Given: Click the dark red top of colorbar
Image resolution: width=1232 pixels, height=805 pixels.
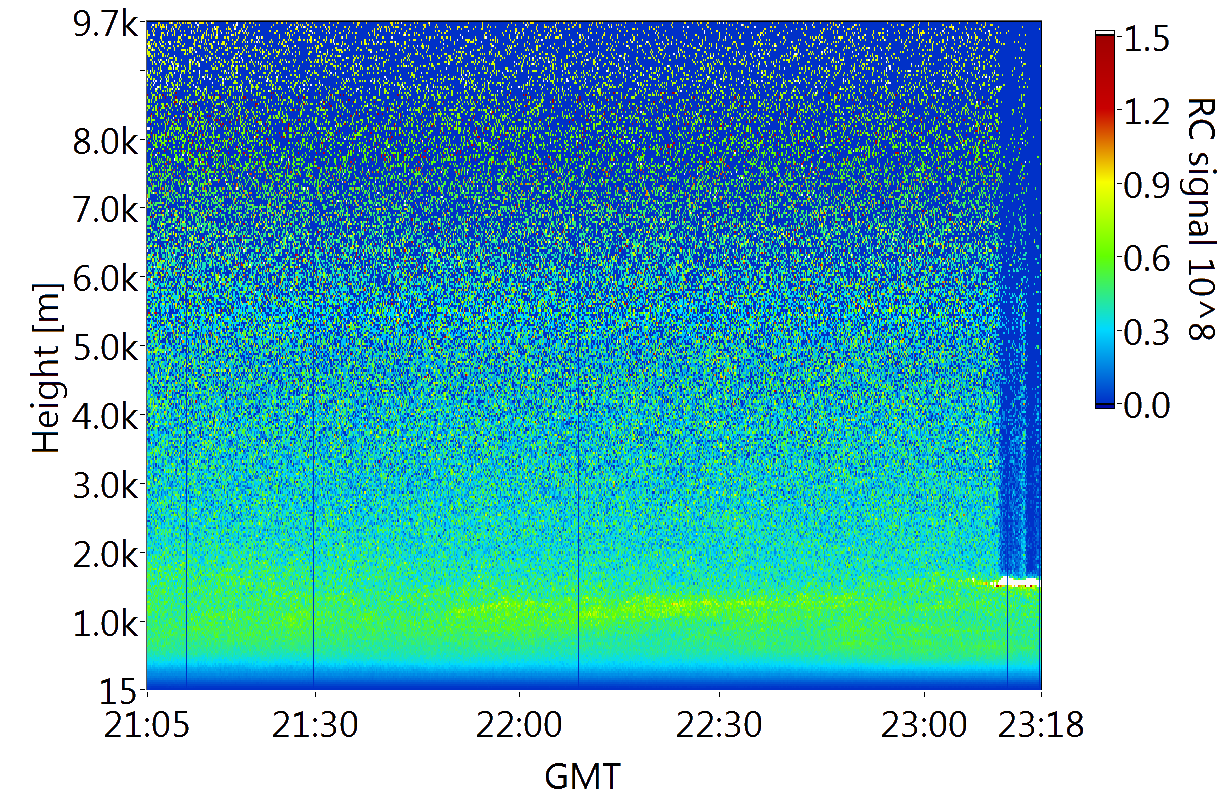Looking at the screenshot, I should click(1104, 45).
